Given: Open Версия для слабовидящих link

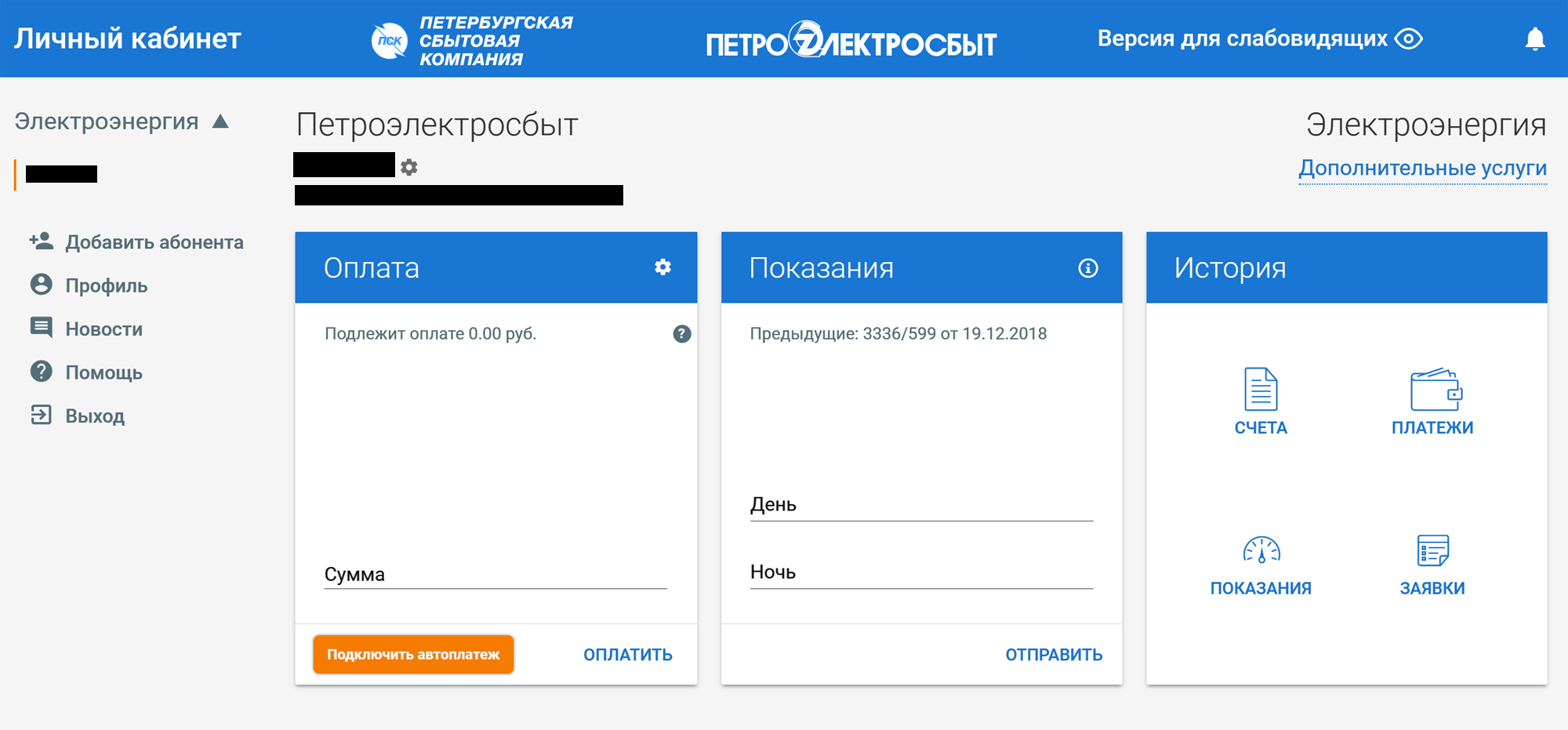Looking at the screenshot, I should coord(1242,38).
